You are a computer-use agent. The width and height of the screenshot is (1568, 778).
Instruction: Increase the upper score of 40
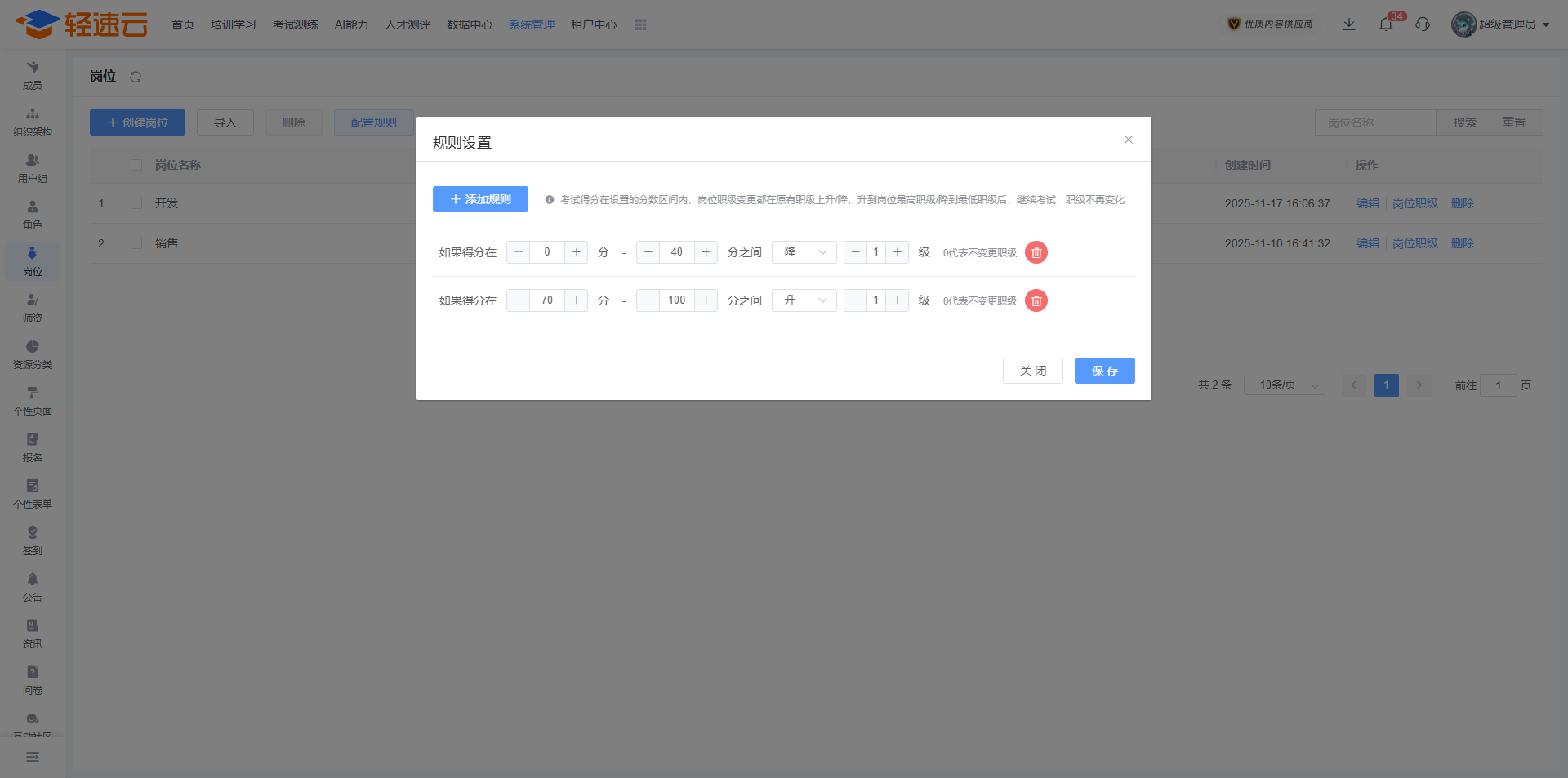click(706, 252)
